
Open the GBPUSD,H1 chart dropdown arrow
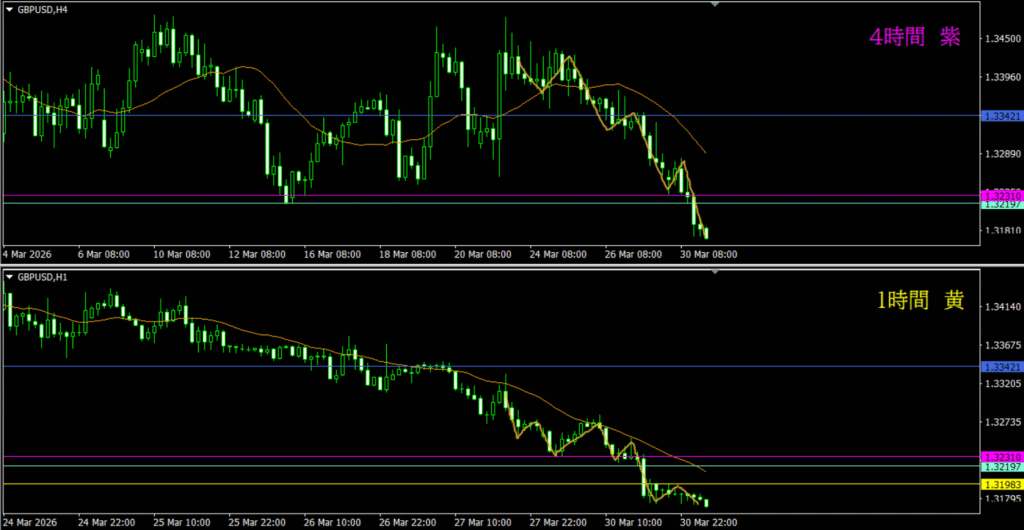[x=10, y=275]
